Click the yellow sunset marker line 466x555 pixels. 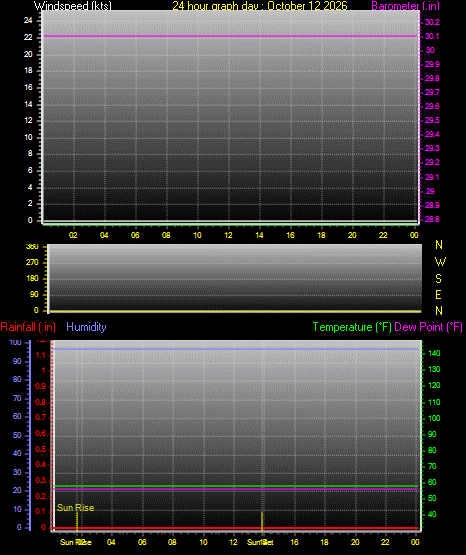(x=262, y=521)
